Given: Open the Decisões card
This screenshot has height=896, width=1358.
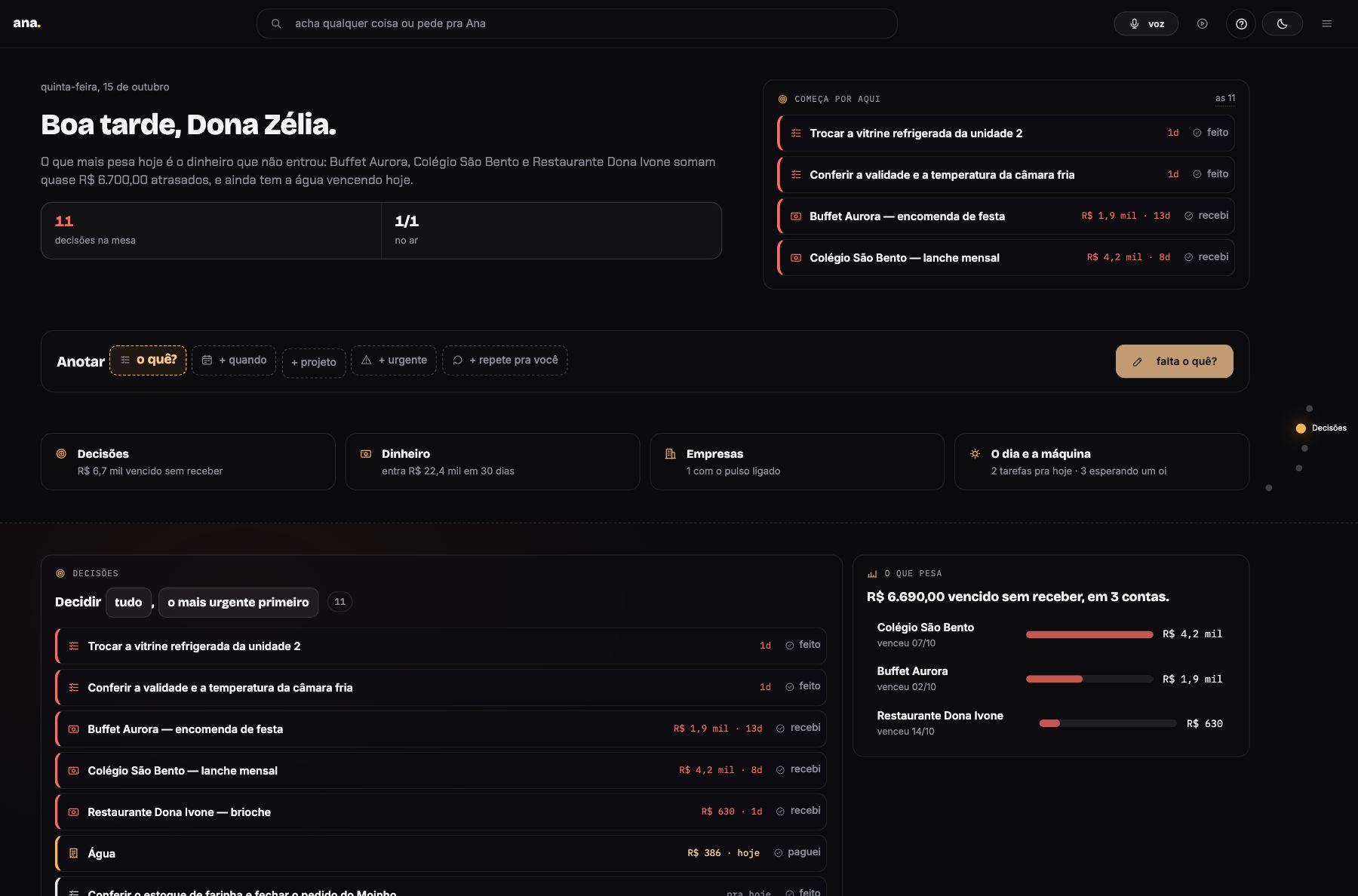Looking at the screenshot, I should point(188,462).
